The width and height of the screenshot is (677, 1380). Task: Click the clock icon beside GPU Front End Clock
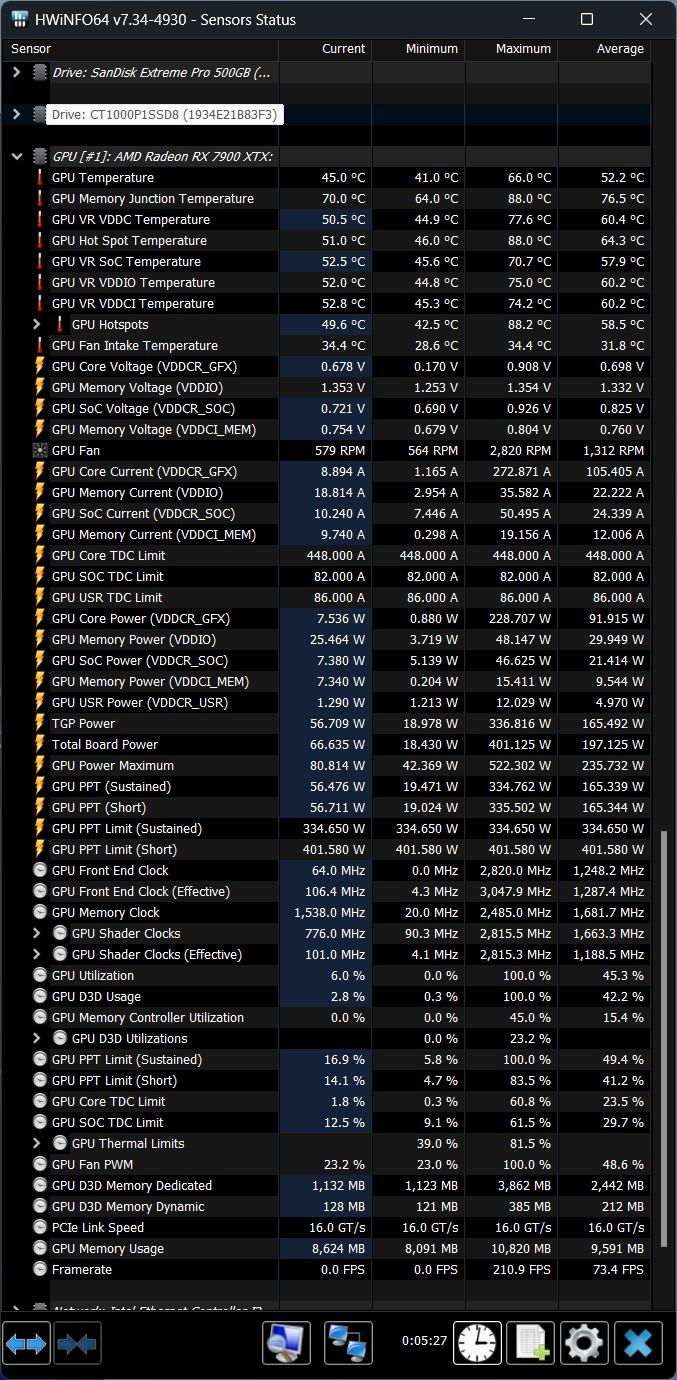click(40, 870)
